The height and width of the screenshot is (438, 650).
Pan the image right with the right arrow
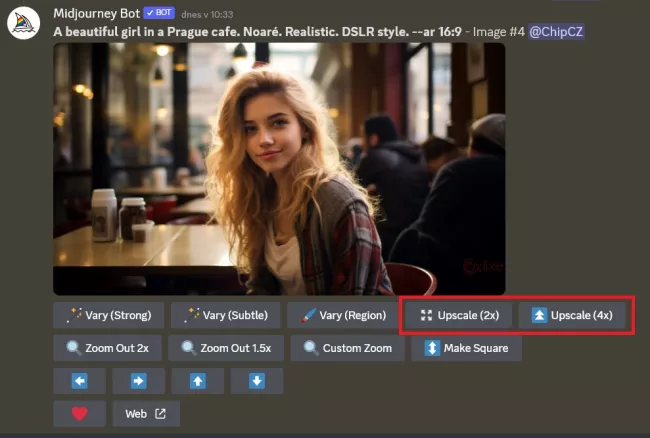tap(139, 381)
